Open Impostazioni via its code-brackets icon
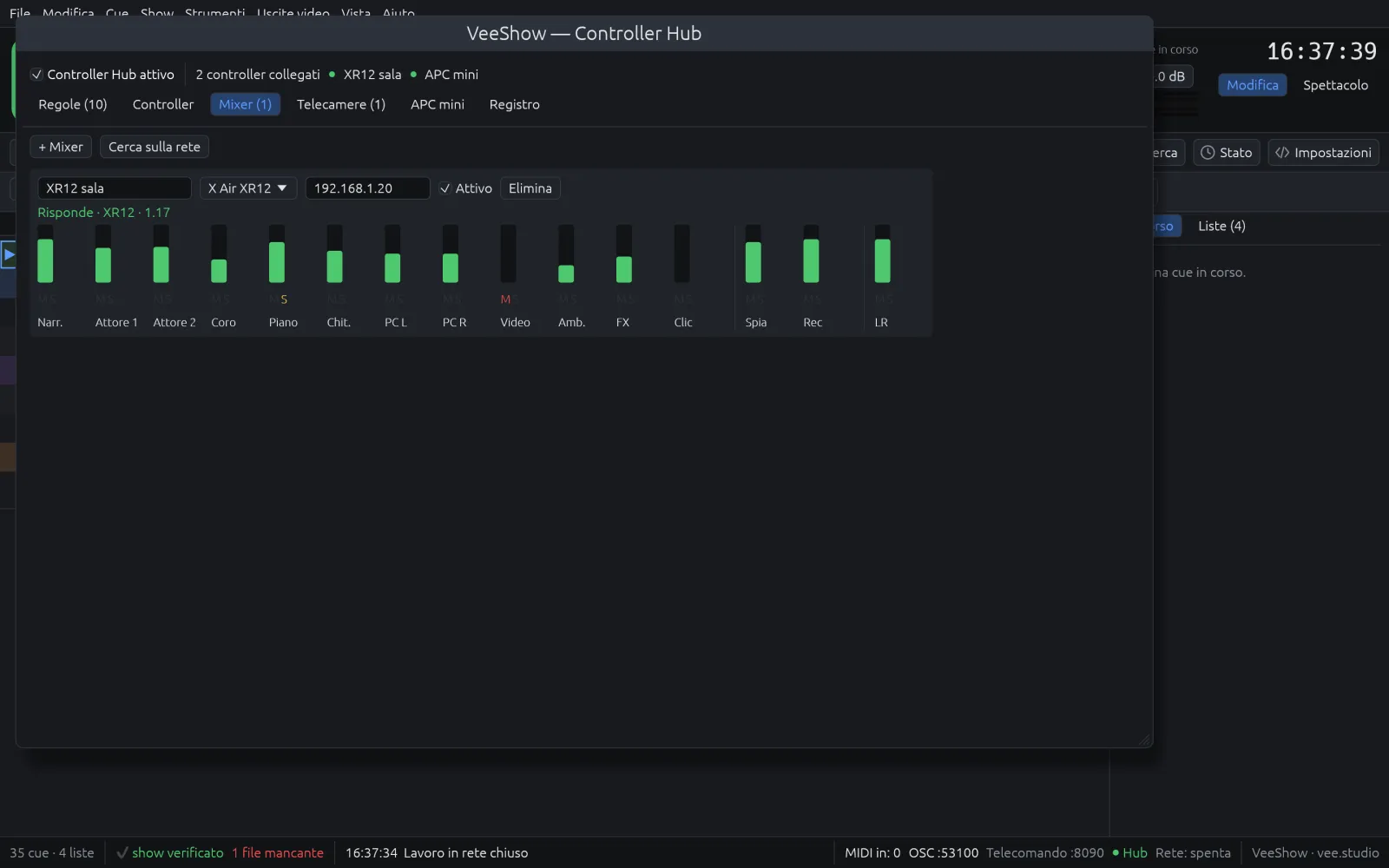 coord(1282,153)
